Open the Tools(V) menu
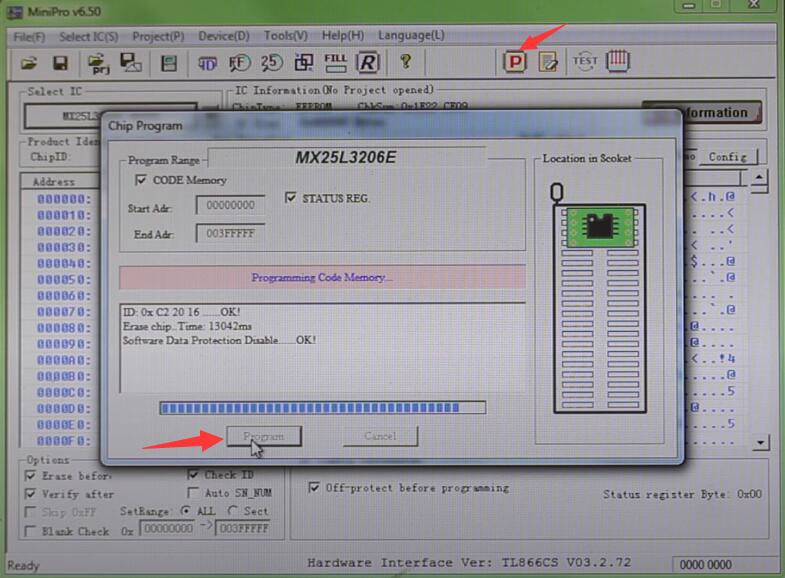This screenshot has width=785, height=578. coord(286,36)
